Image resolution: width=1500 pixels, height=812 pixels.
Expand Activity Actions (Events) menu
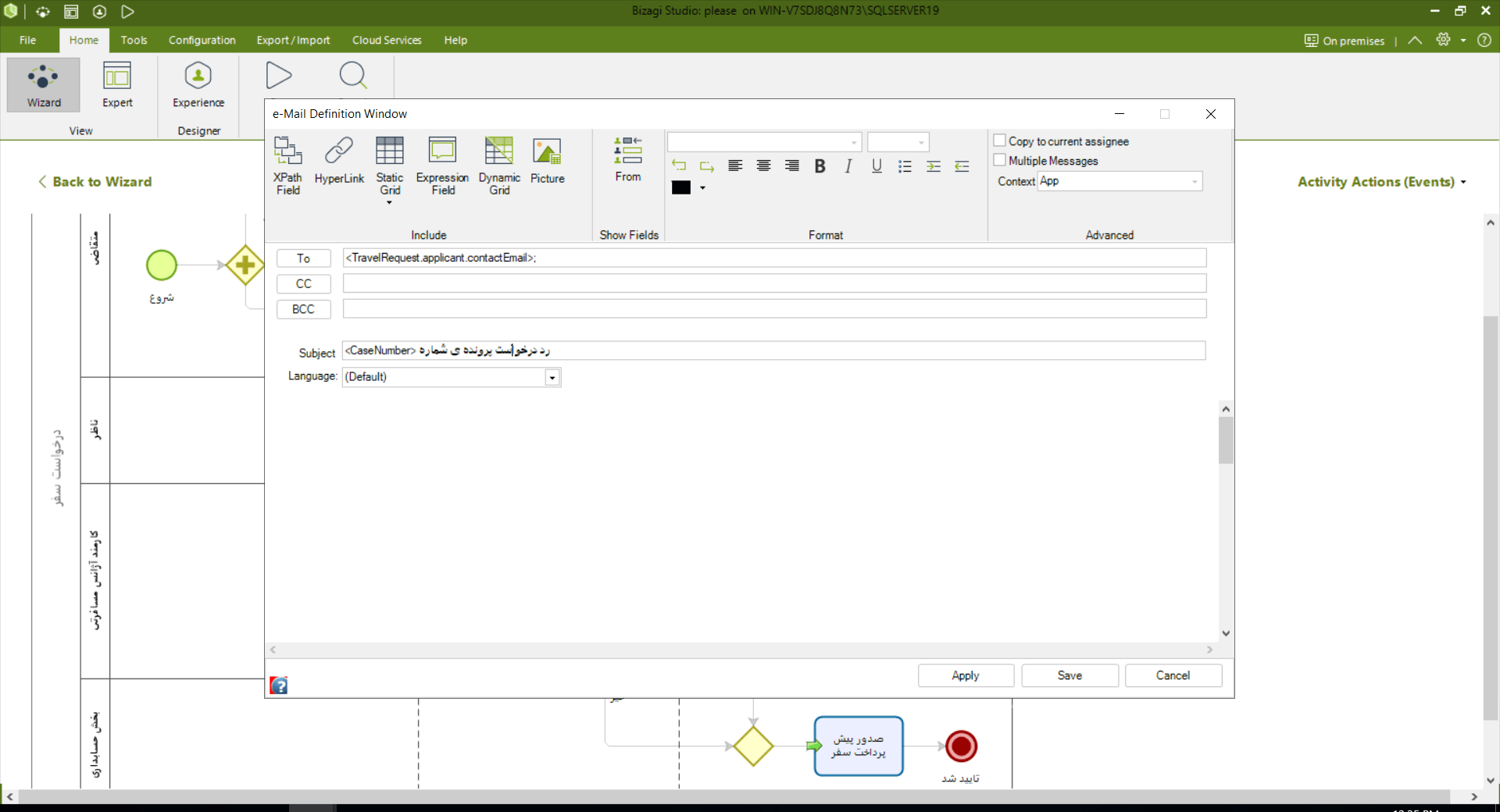[x=1381, y=182]
